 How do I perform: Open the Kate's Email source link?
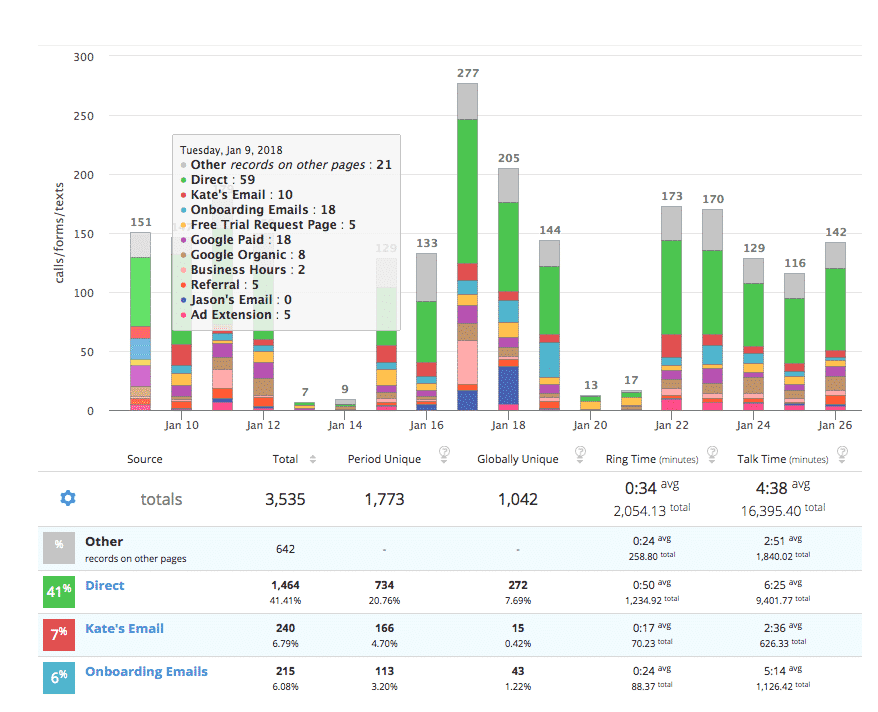[x=124, y=628]
